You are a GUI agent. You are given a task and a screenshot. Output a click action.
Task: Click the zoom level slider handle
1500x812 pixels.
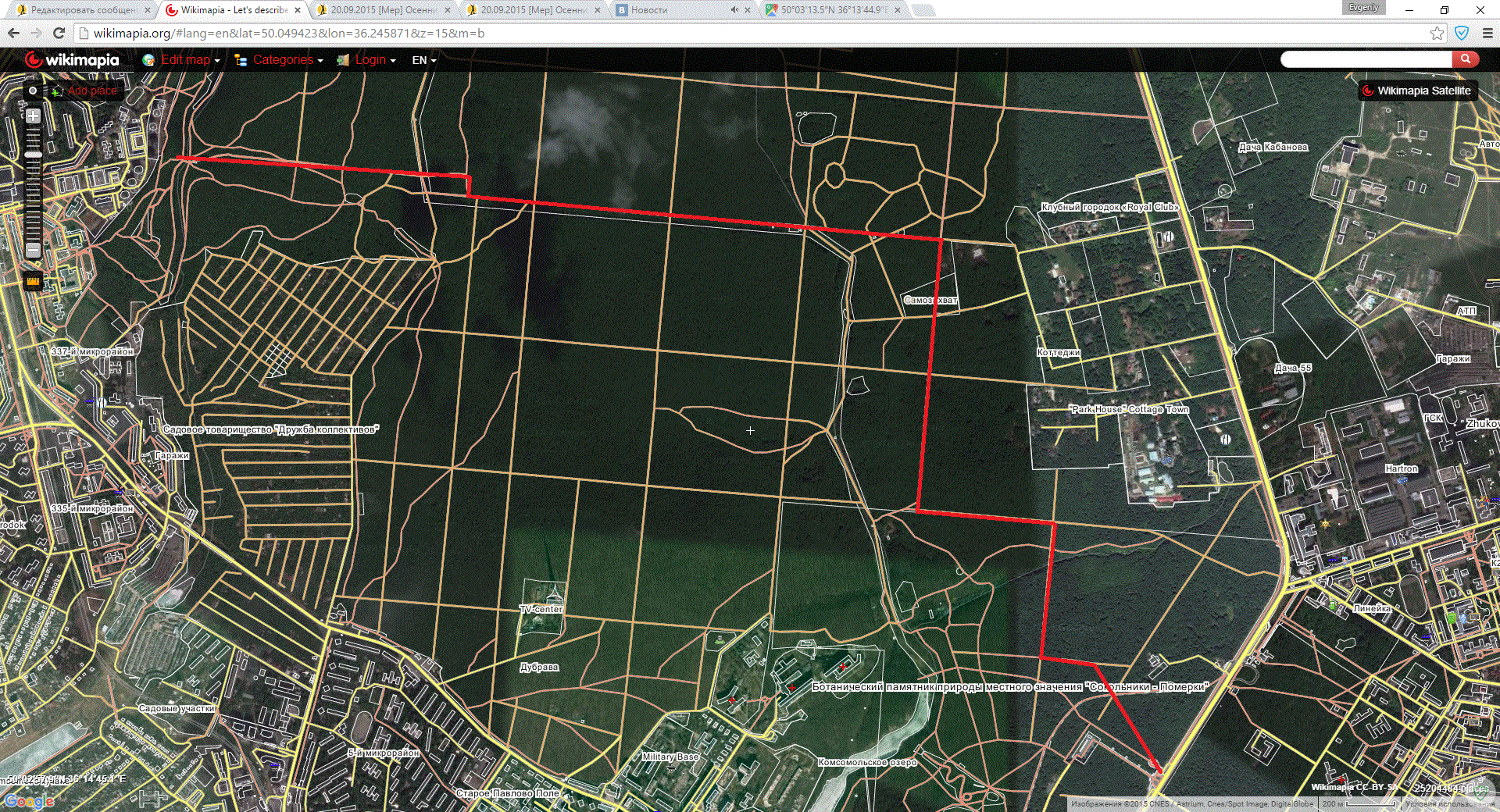[33, 155]
